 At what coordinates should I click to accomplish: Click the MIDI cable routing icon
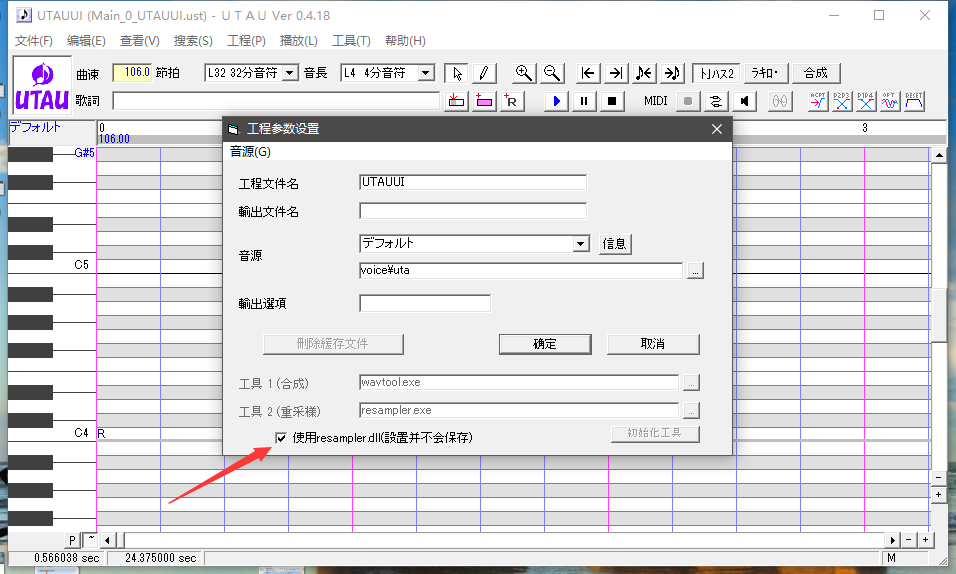tap(716, 101)
